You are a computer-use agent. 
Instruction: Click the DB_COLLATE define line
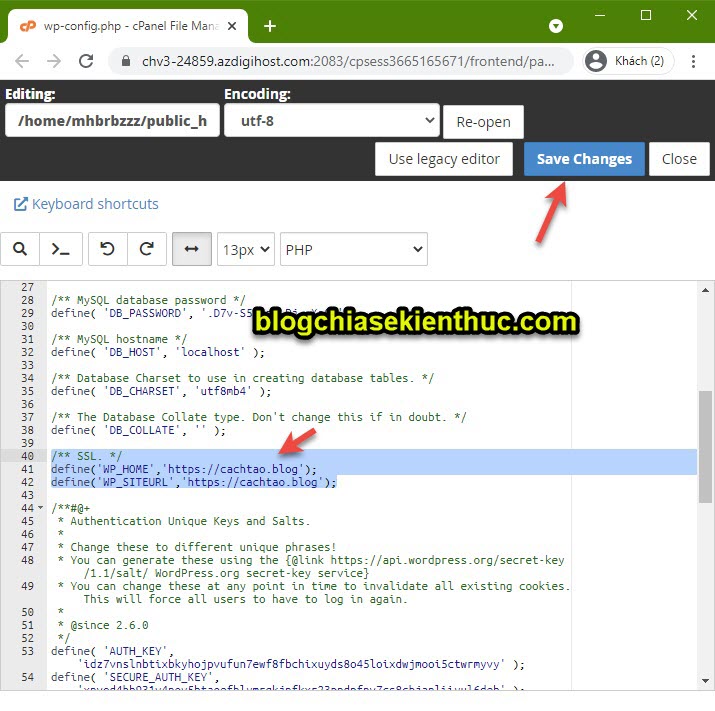pyautogui.click(x=138, y=430)
